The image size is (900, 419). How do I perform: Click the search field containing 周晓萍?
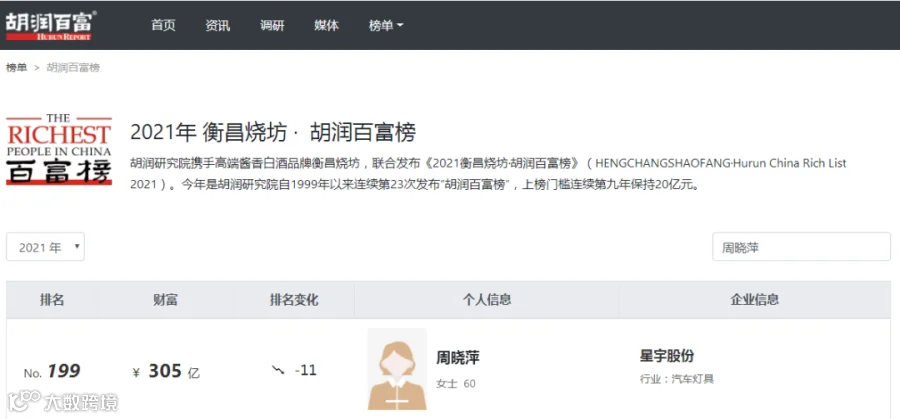[801, 247]
